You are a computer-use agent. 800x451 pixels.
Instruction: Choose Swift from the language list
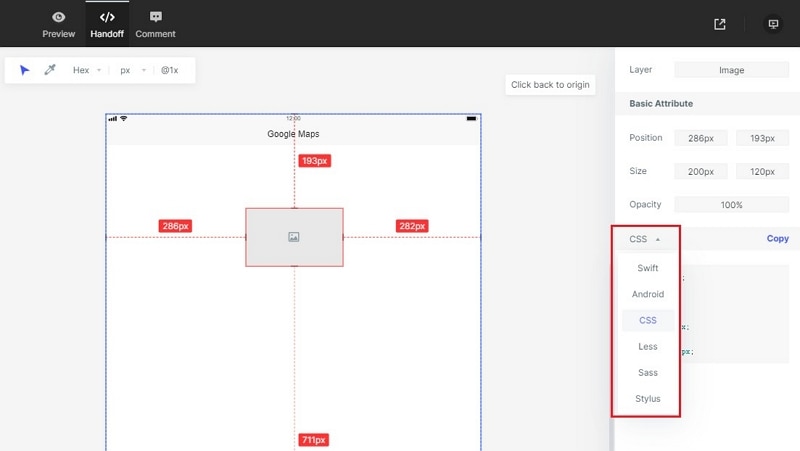(x=647, y=268)
